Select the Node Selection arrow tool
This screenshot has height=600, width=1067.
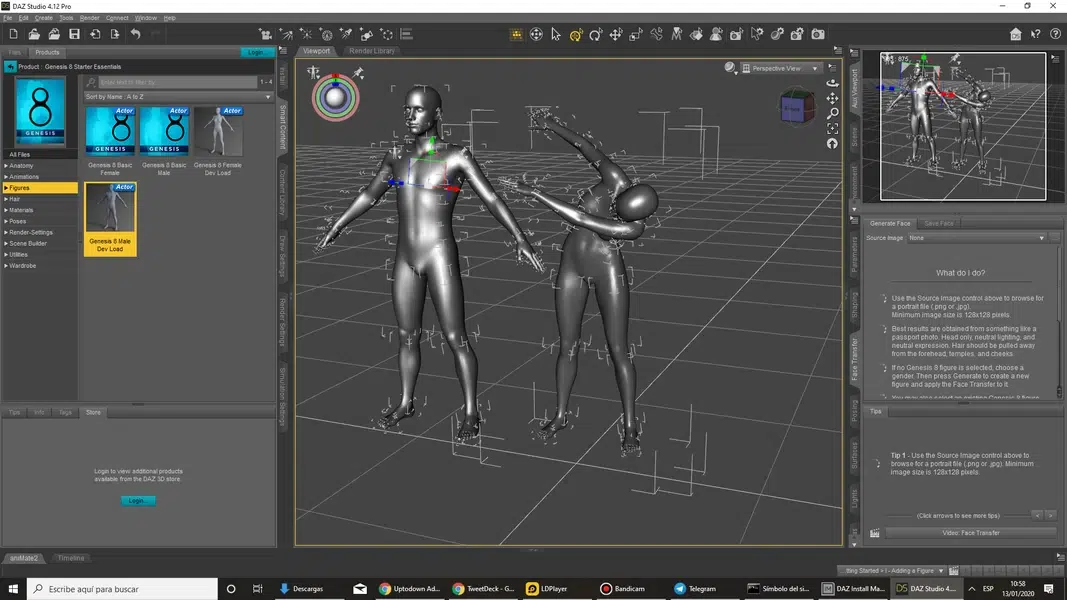click(556, 34)
